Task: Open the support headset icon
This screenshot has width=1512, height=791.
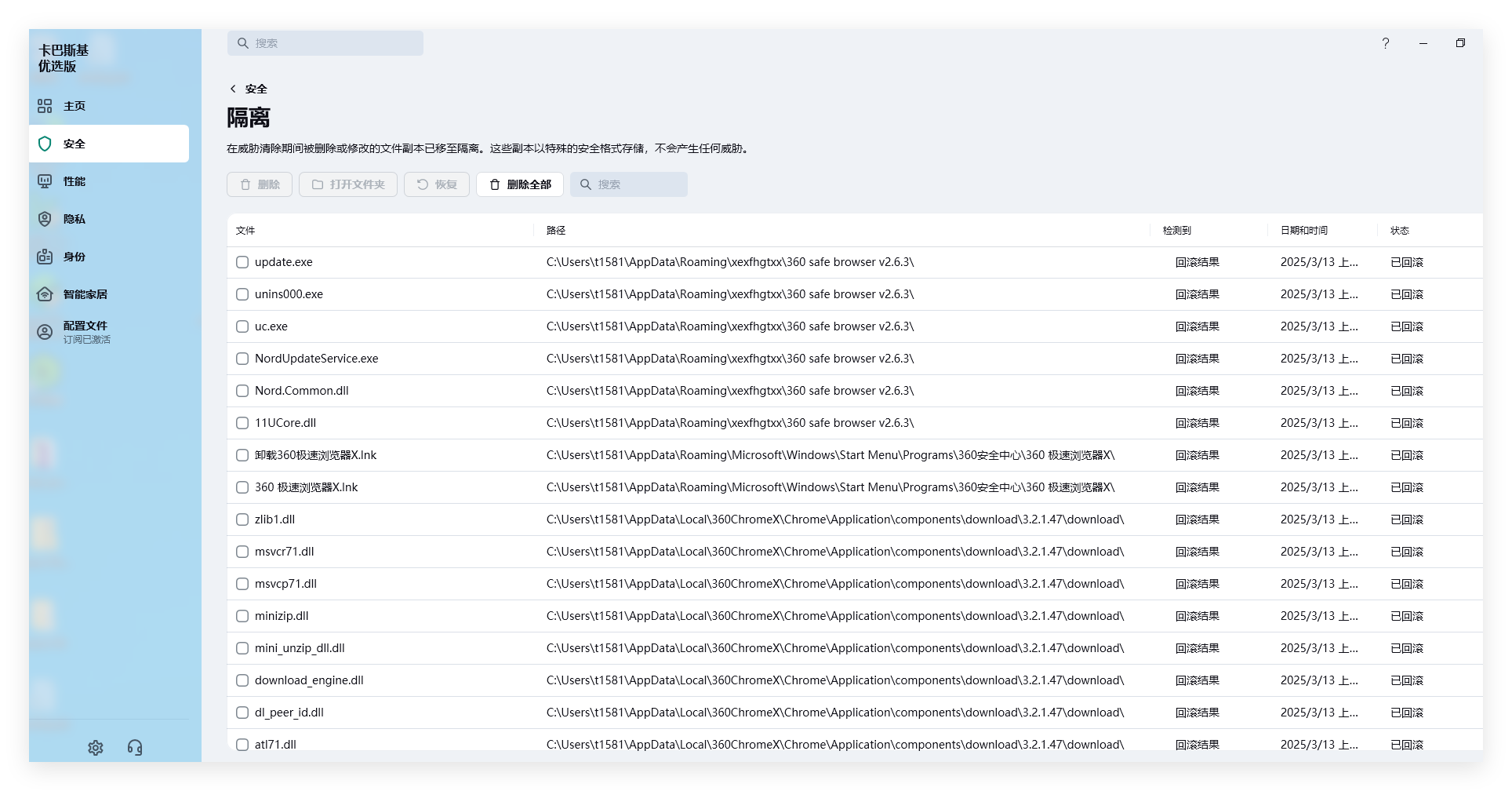Action: click(x=135, y=748)
